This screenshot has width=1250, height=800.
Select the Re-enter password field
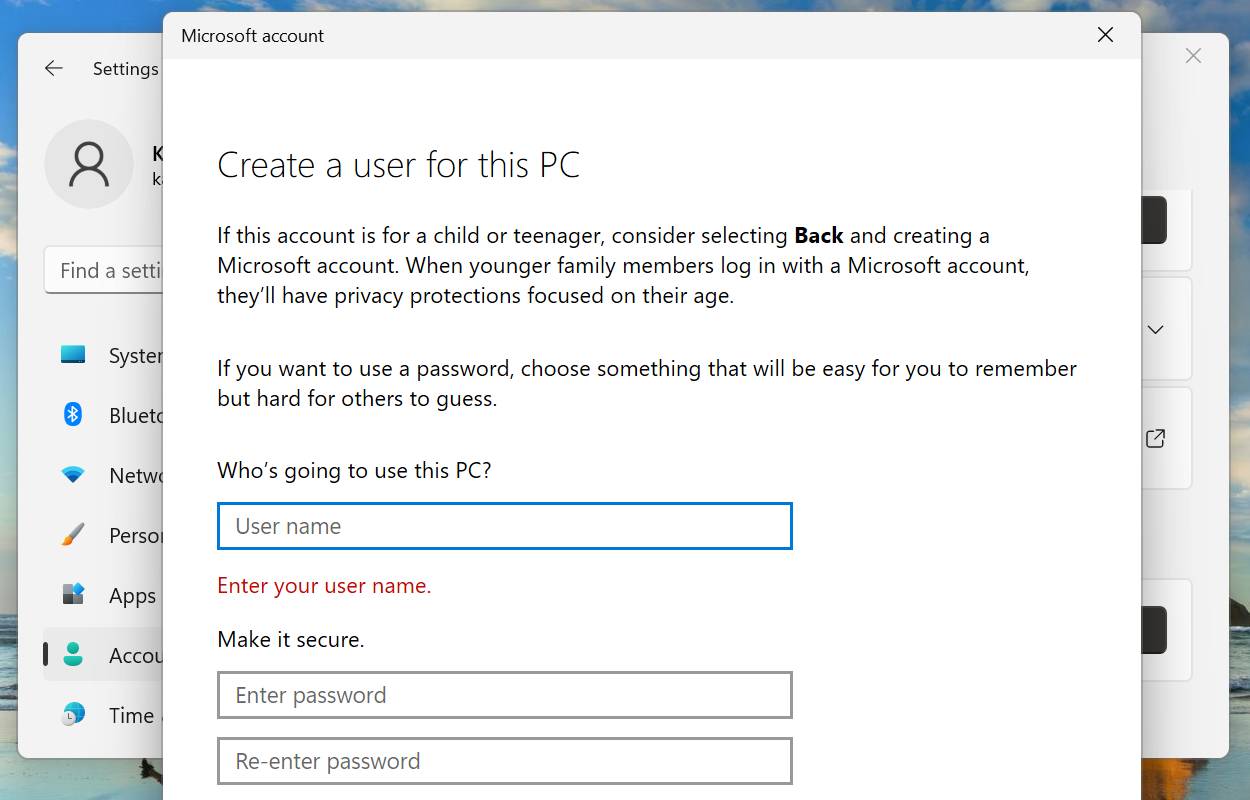coord(504,761)
